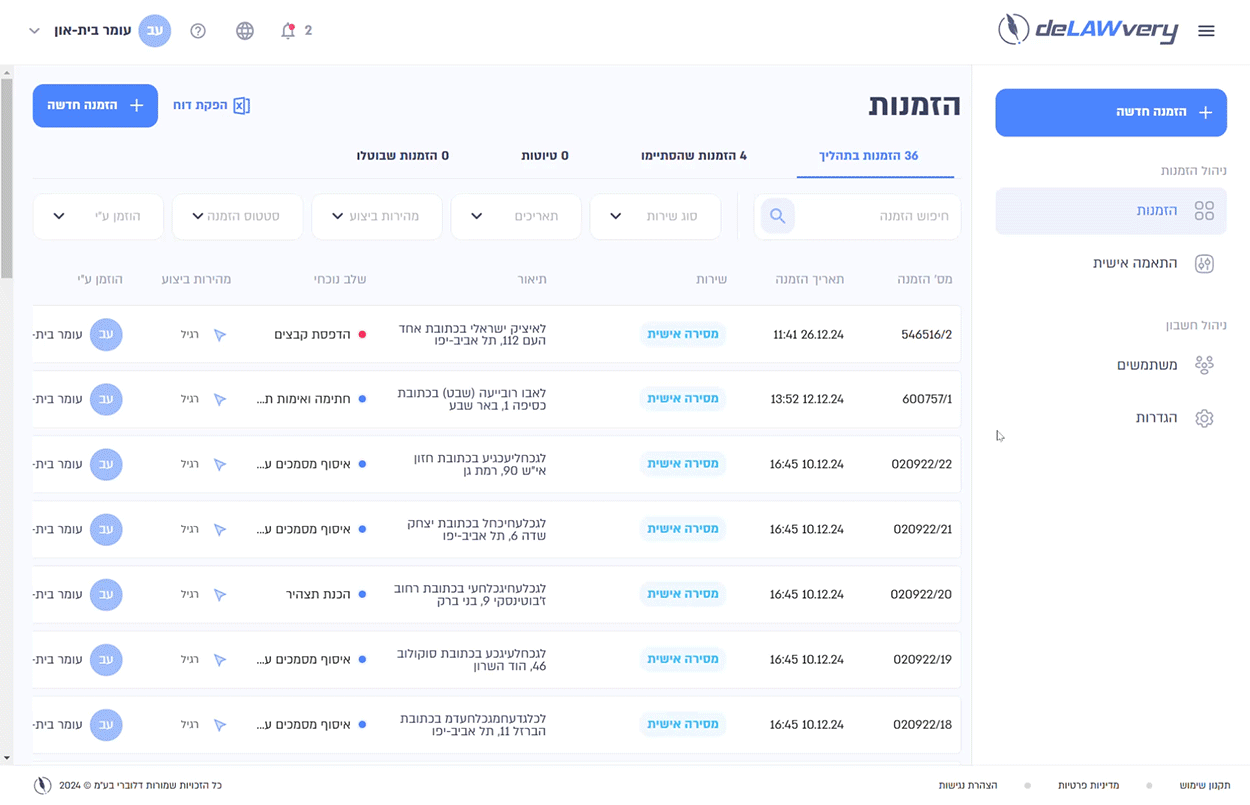Click מדיניות פרטיות footer link
The width and height of the screenshot is (1250, 805).
tap(1088, 786)
